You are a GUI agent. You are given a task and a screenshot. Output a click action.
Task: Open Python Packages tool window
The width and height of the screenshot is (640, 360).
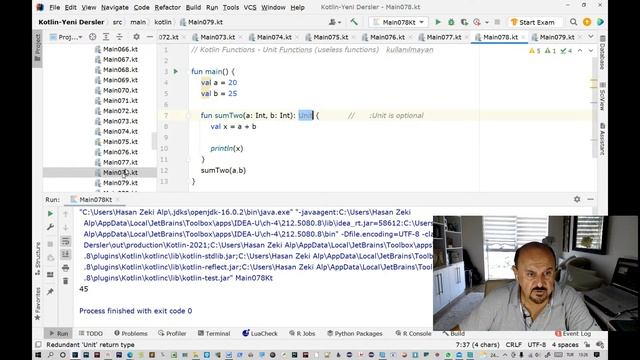354,333
